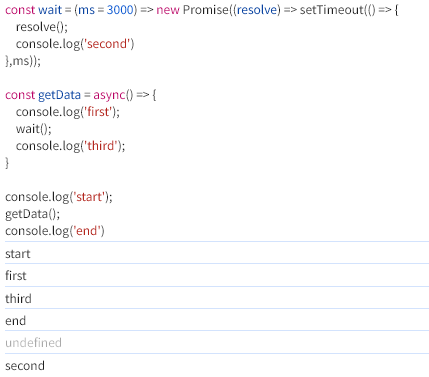
Task: Select the 'end' output row
Action: pos(217,321)
